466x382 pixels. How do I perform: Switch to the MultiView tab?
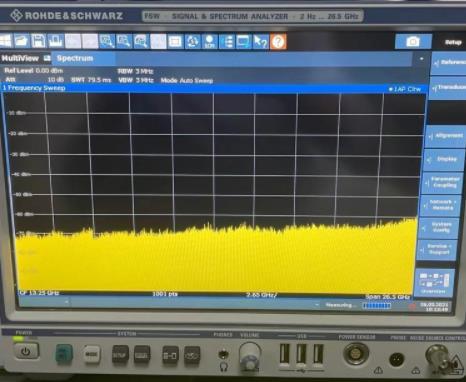25,58
